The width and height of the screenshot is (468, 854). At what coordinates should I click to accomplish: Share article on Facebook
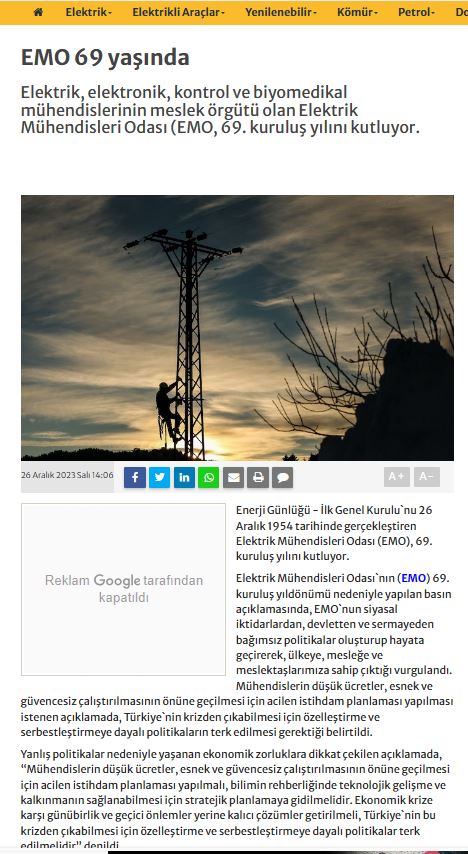tap(135, 478)
